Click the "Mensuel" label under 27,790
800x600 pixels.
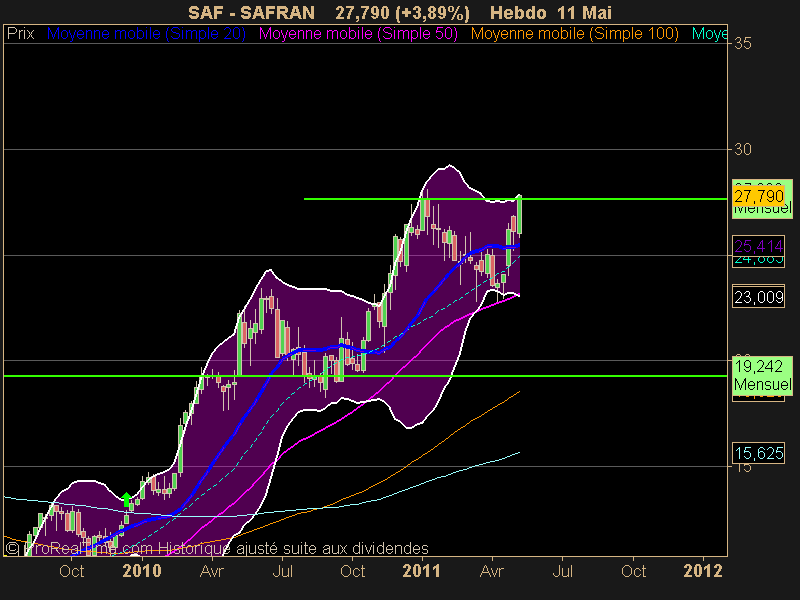(x=763, y=209)
